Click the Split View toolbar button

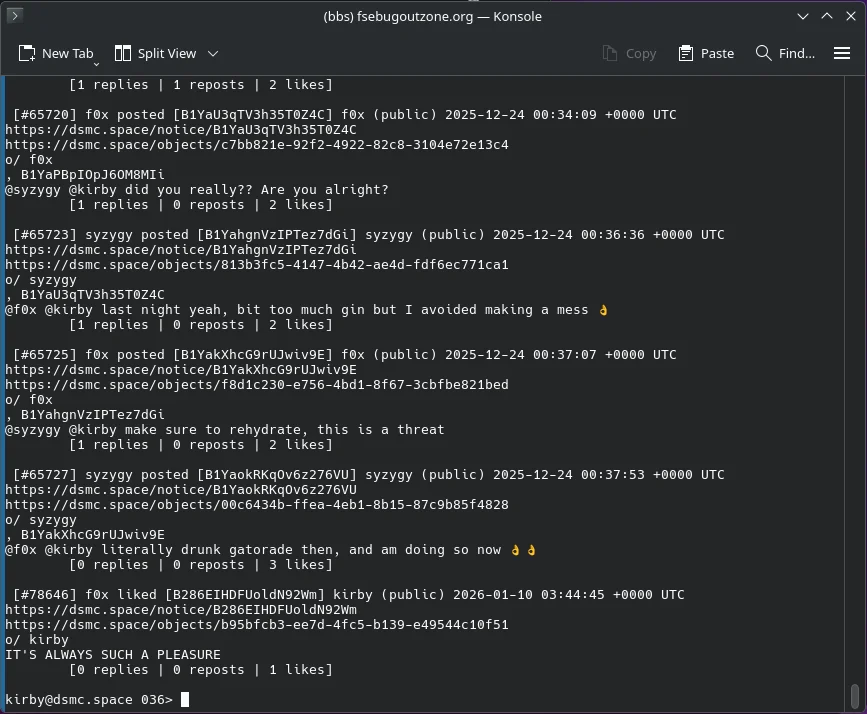155,53
